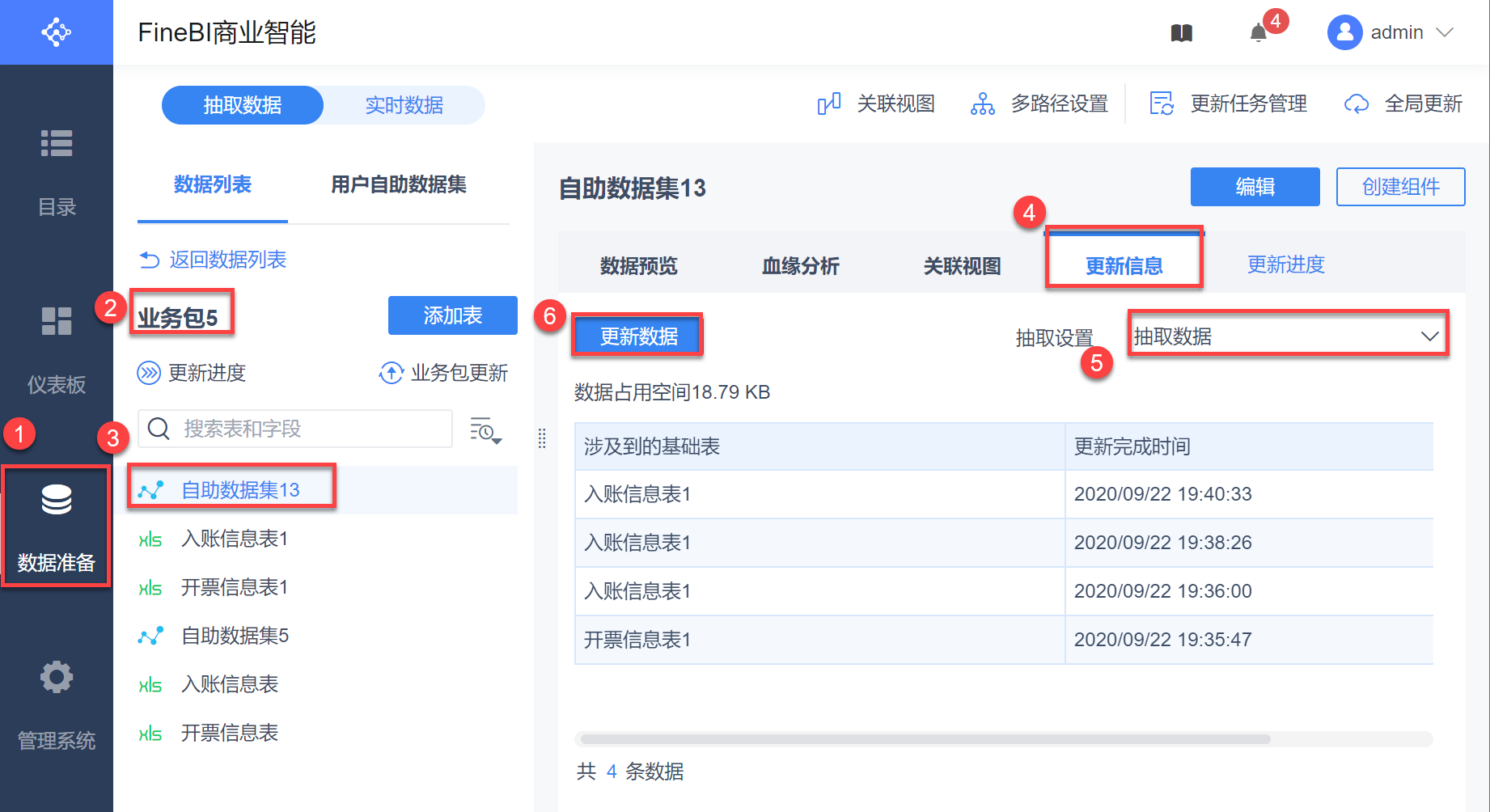Open the 仪表板 dashboard sidebar icon

point(57,321)
